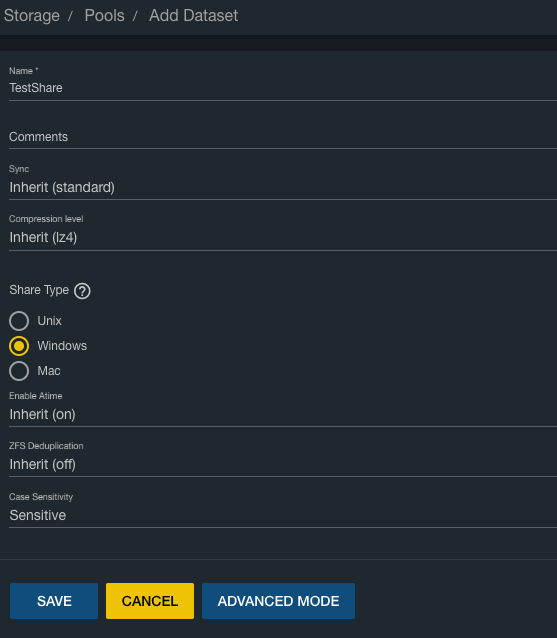Click into the Comments field

(x=283, y=137)
